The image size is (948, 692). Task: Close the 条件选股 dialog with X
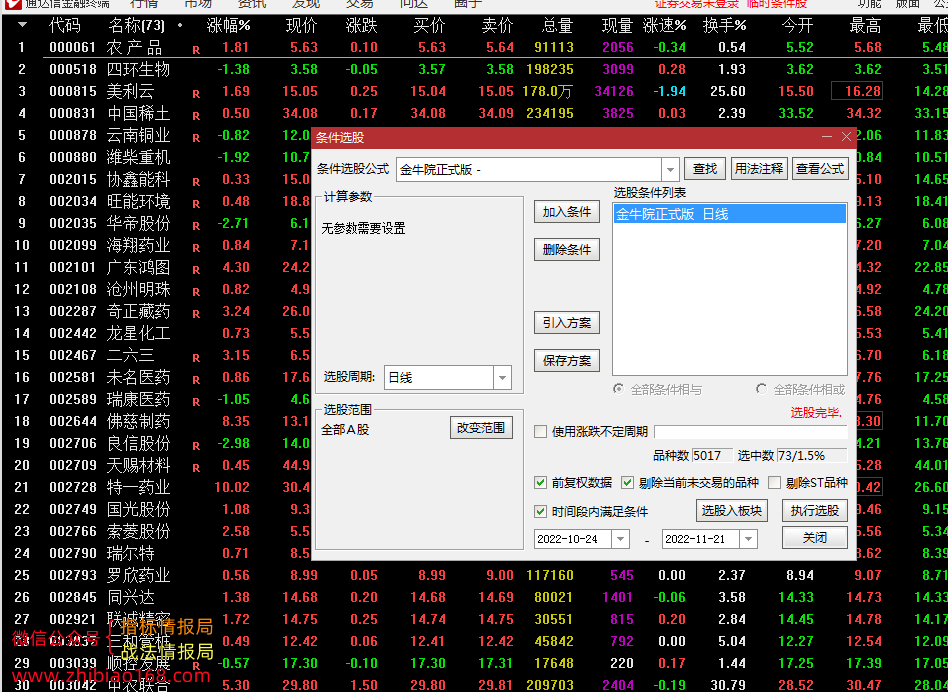846,137
